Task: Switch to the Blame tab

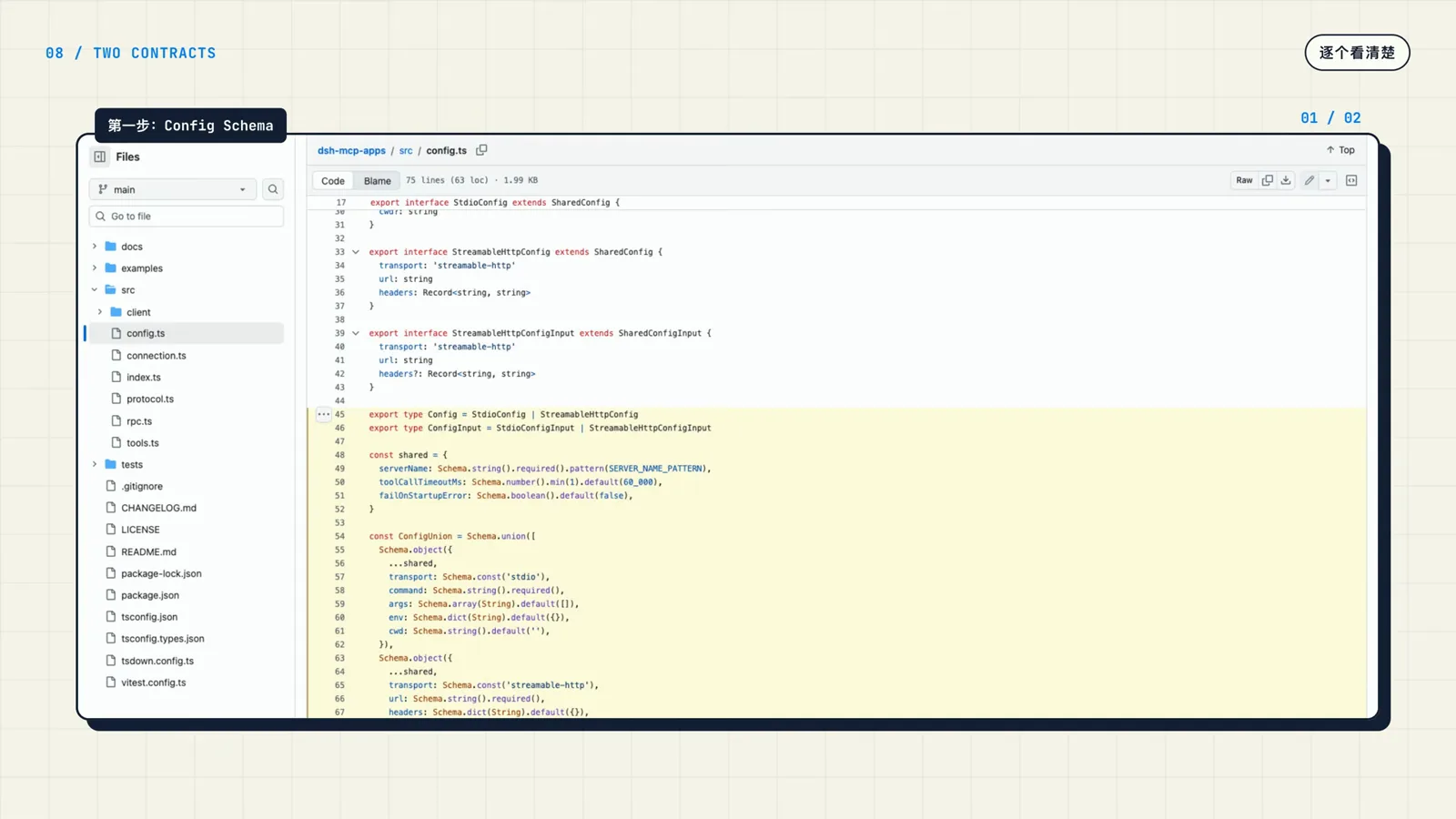Action: [x=378, y=181]
